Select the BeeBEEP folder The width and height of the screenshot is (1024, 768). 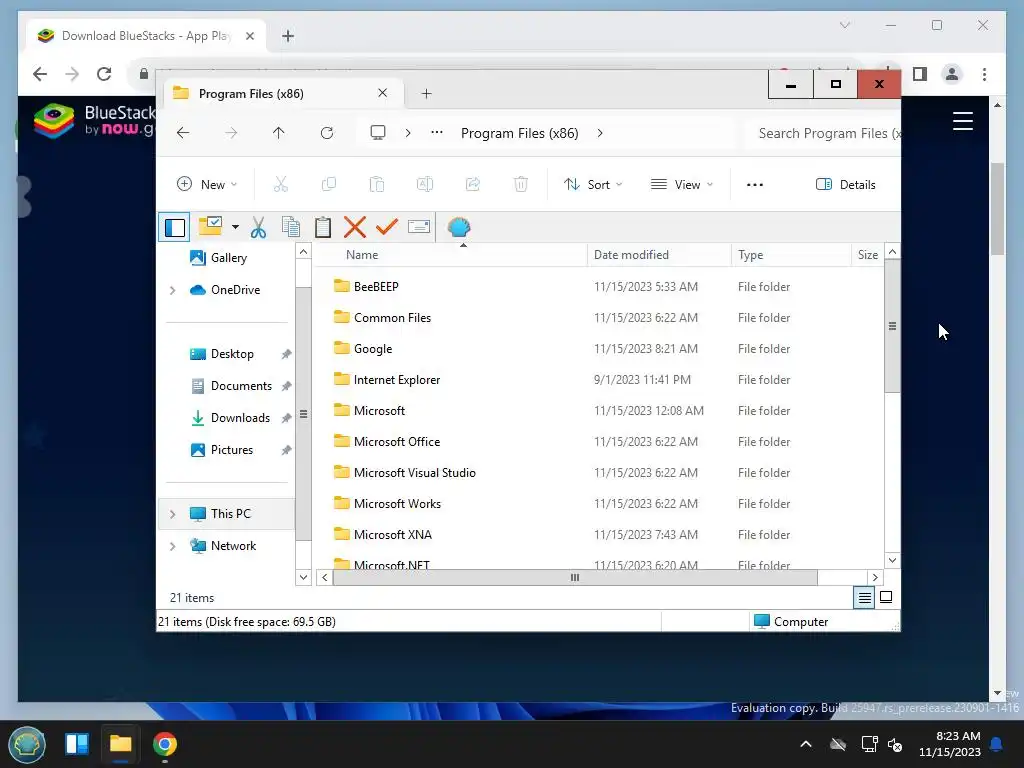(376, 287)
